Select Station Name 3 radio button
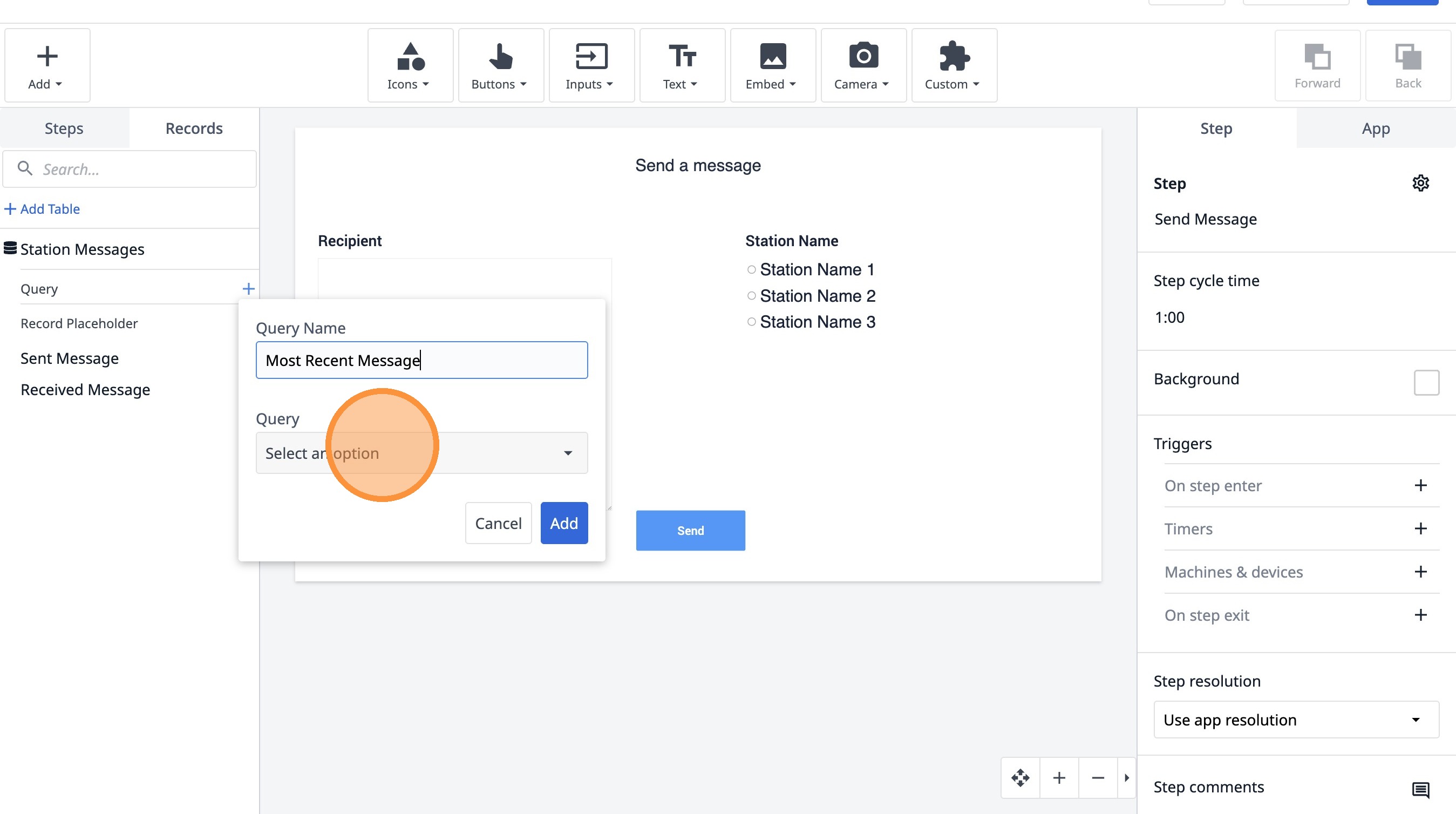This screenshot has height=814, width=1456. point(751,322)
